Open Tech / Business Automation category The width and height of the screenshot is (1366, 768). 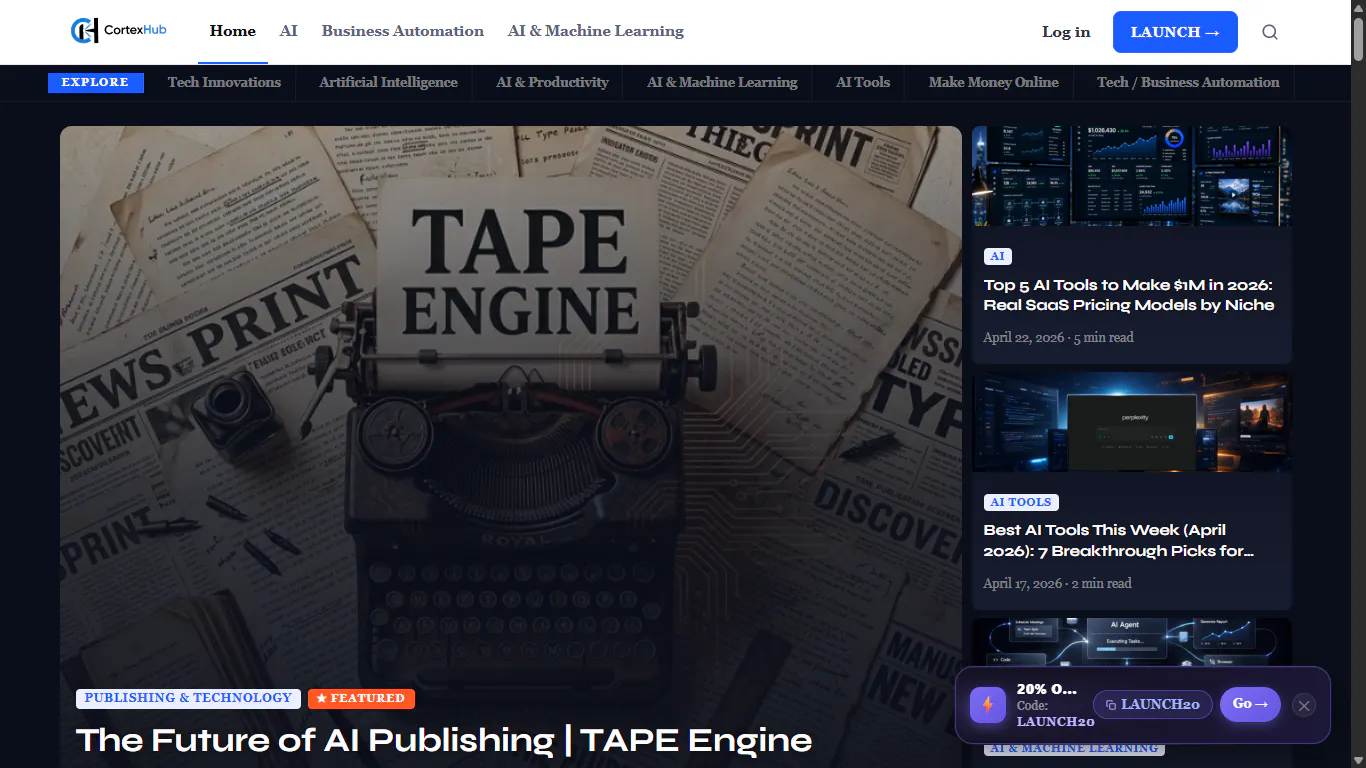click(x=1188, y=82)
